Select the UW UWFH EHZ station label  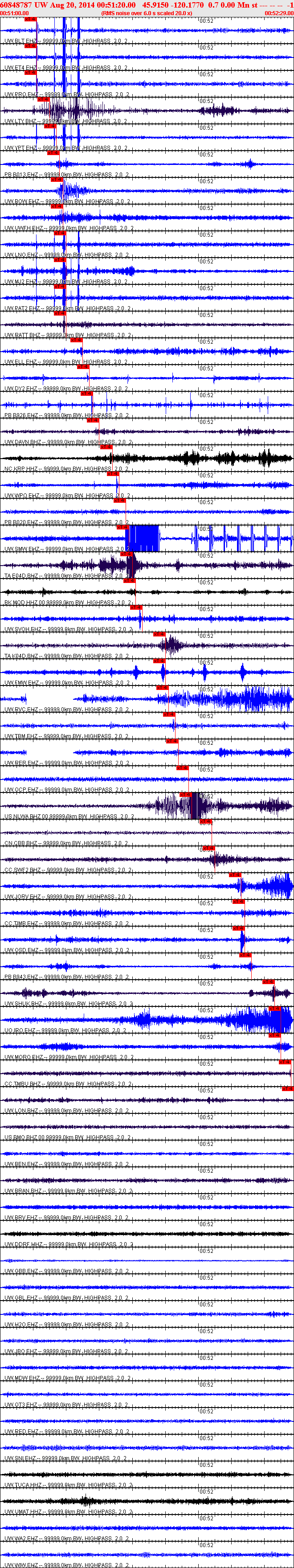pos(69,229)
